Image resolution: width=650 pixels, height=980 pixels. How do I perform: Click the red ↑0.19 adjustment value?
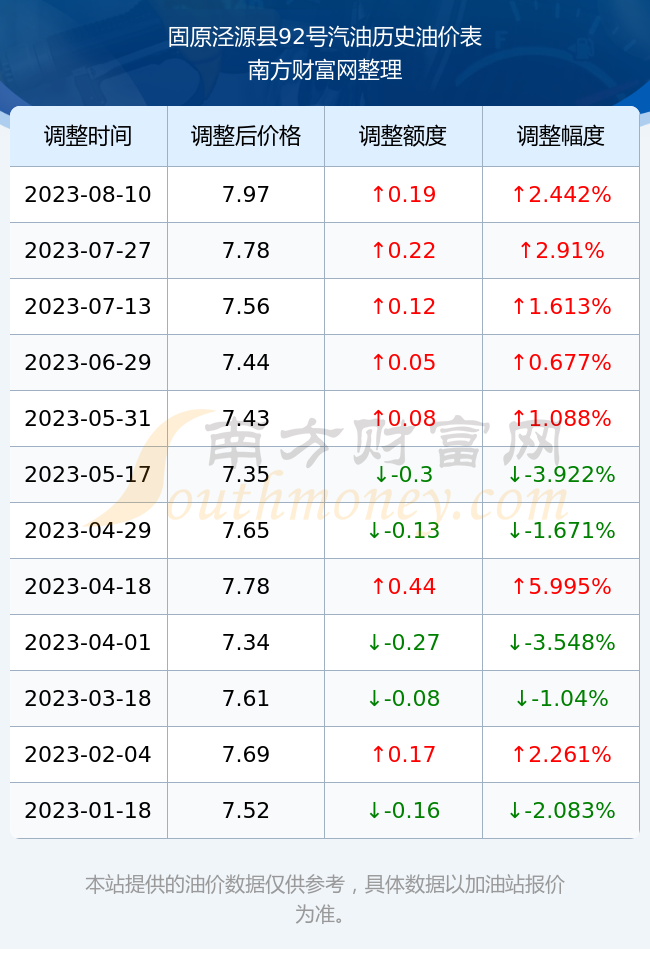[x=403, y=194]
